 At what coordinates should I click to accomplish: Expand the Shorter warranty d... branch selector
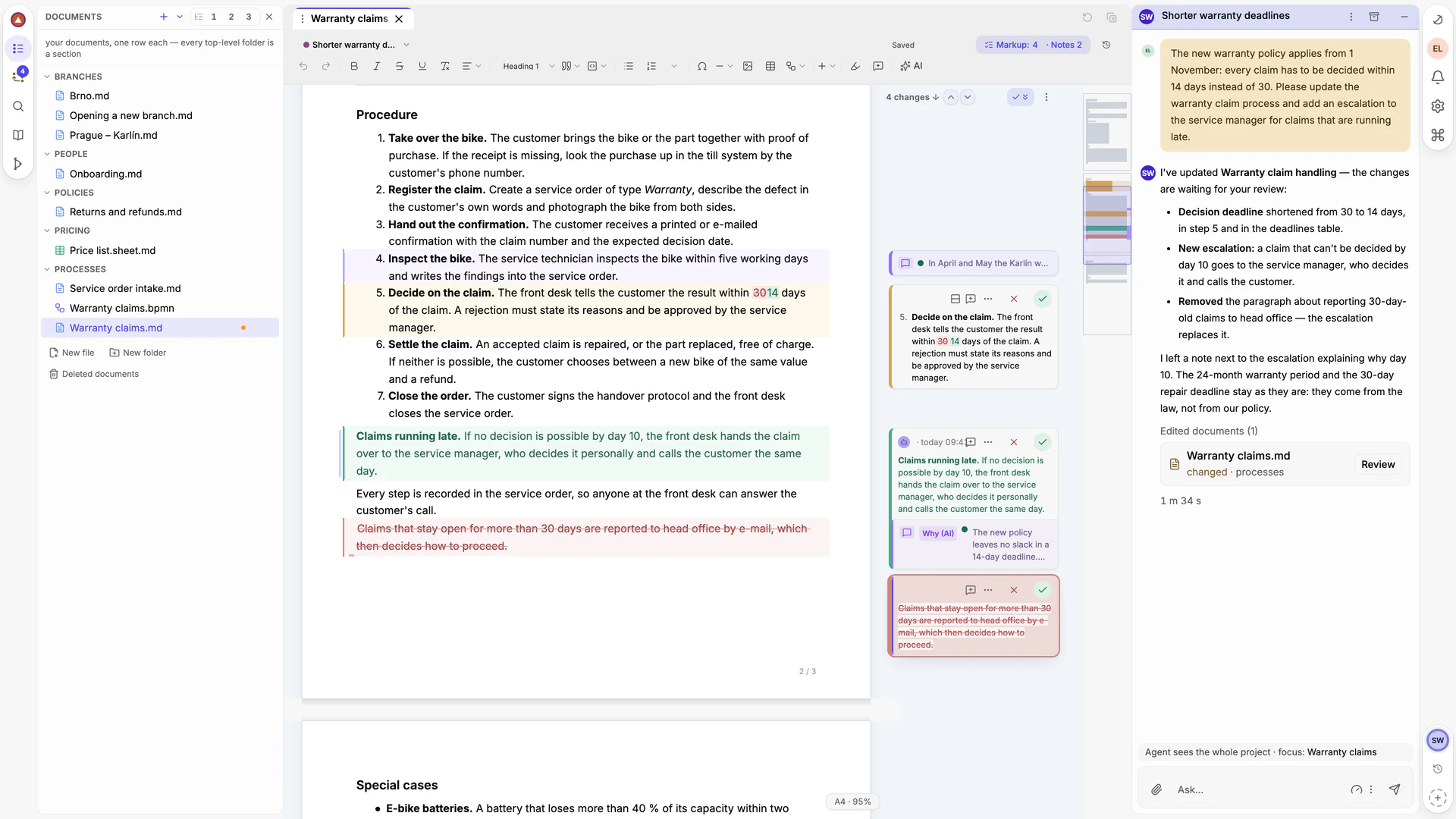356,45
